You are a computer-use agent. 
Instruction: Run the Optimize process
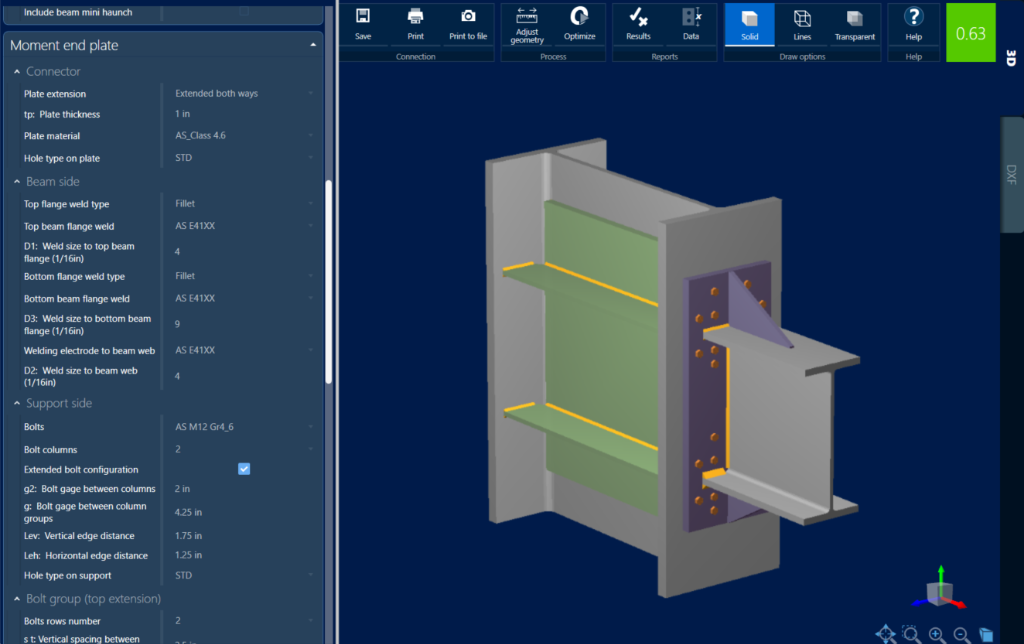579,24
